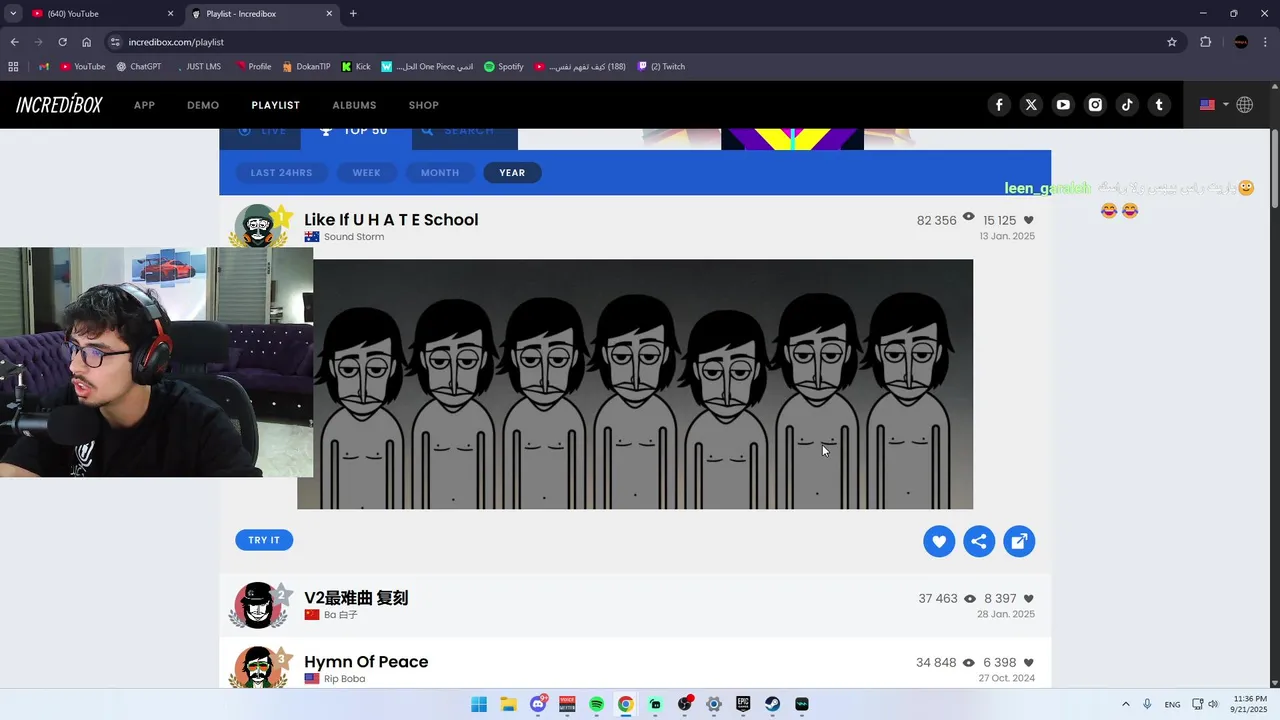Image resolution: width=1280 pixels, height=720 pixels.
Task: Open APP in the navigation menu
Action: 145,105
